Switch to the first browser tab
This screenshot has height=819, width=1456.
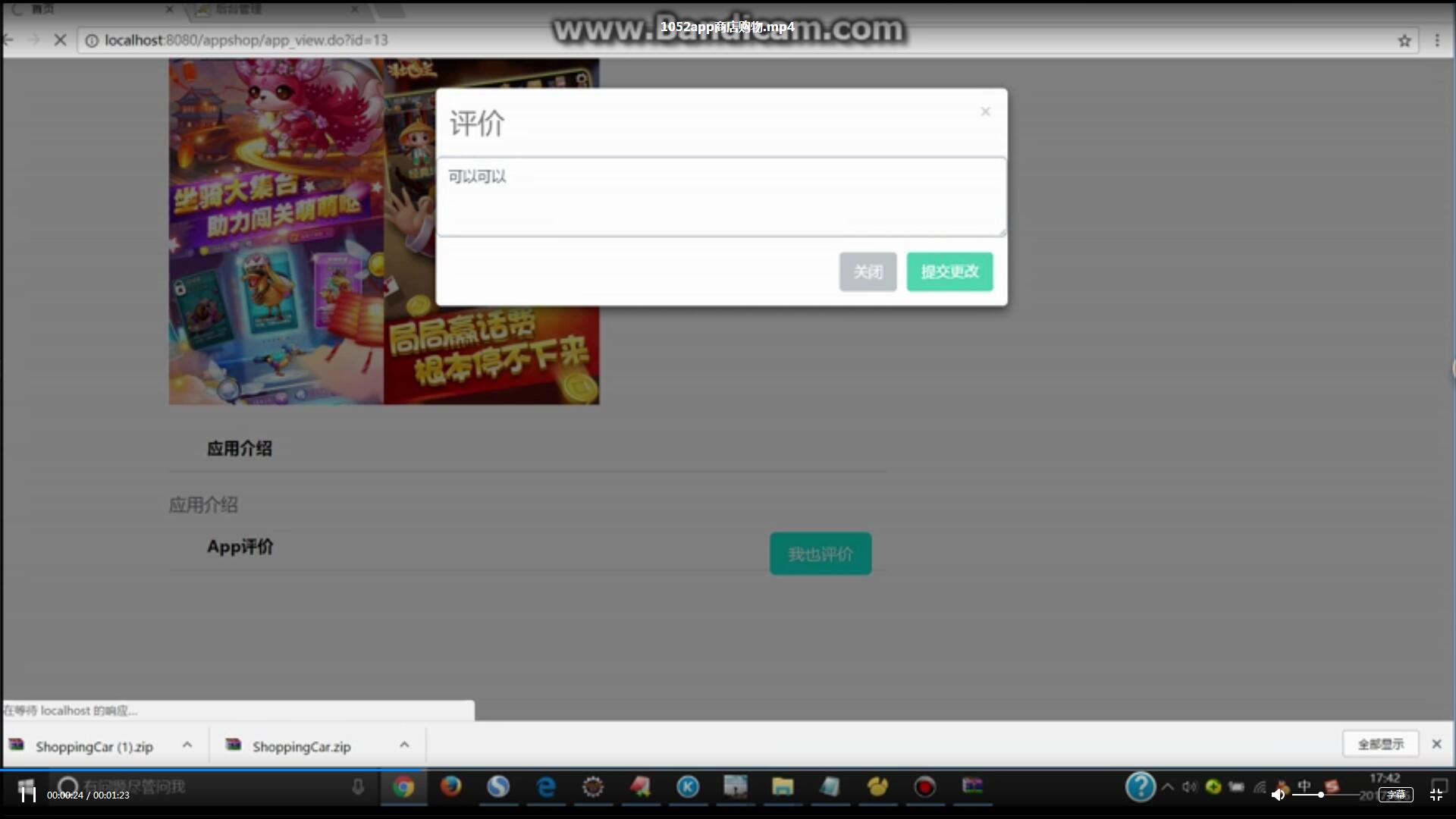[x=89, y=10]
